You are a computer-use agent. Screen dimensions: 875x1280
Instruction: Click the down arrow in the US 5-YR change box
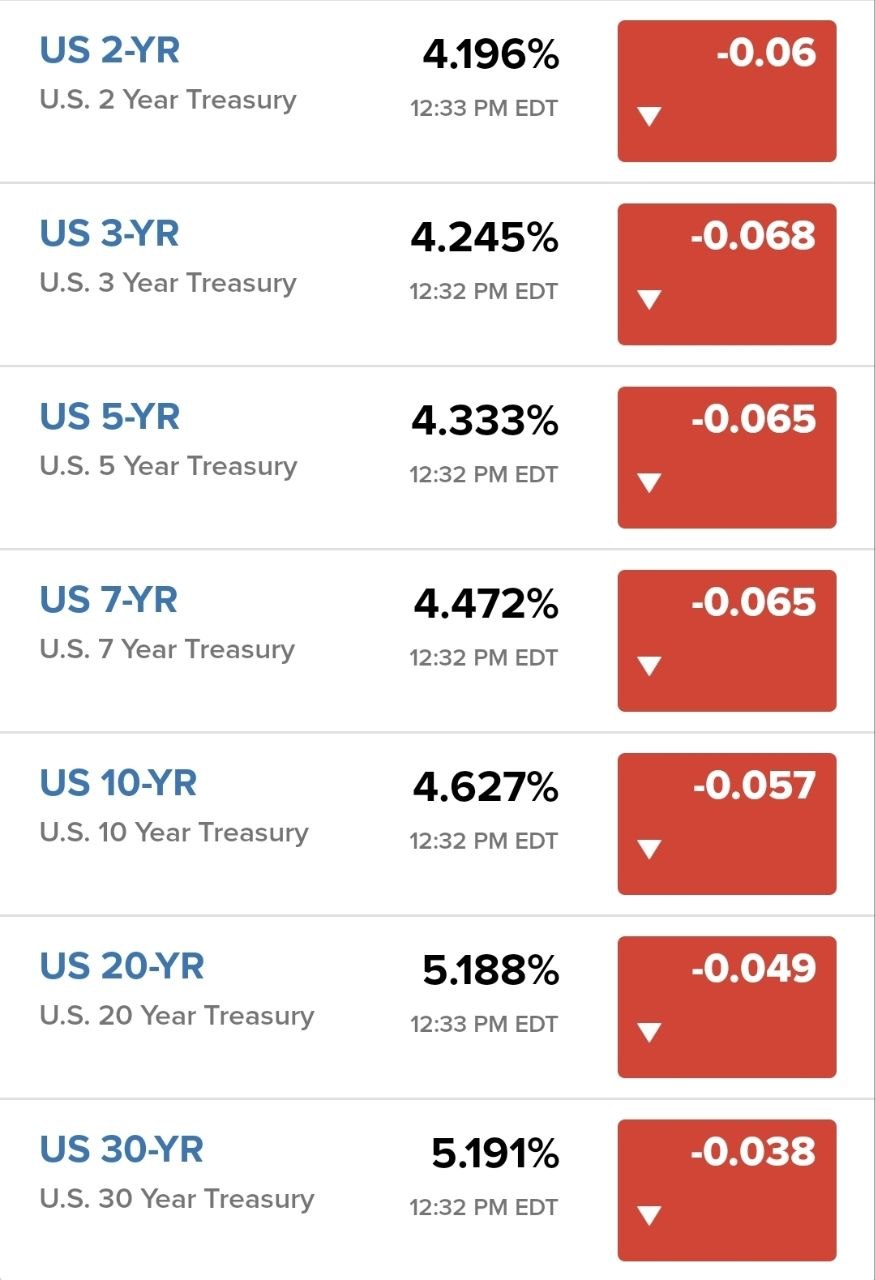pos(649,483)
